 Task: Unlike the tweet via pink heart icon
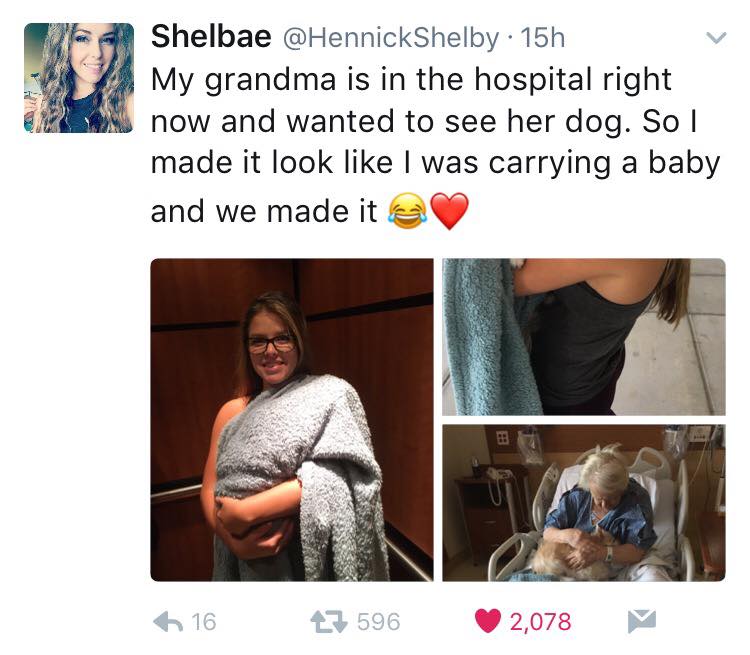click(x=488, y=621)
